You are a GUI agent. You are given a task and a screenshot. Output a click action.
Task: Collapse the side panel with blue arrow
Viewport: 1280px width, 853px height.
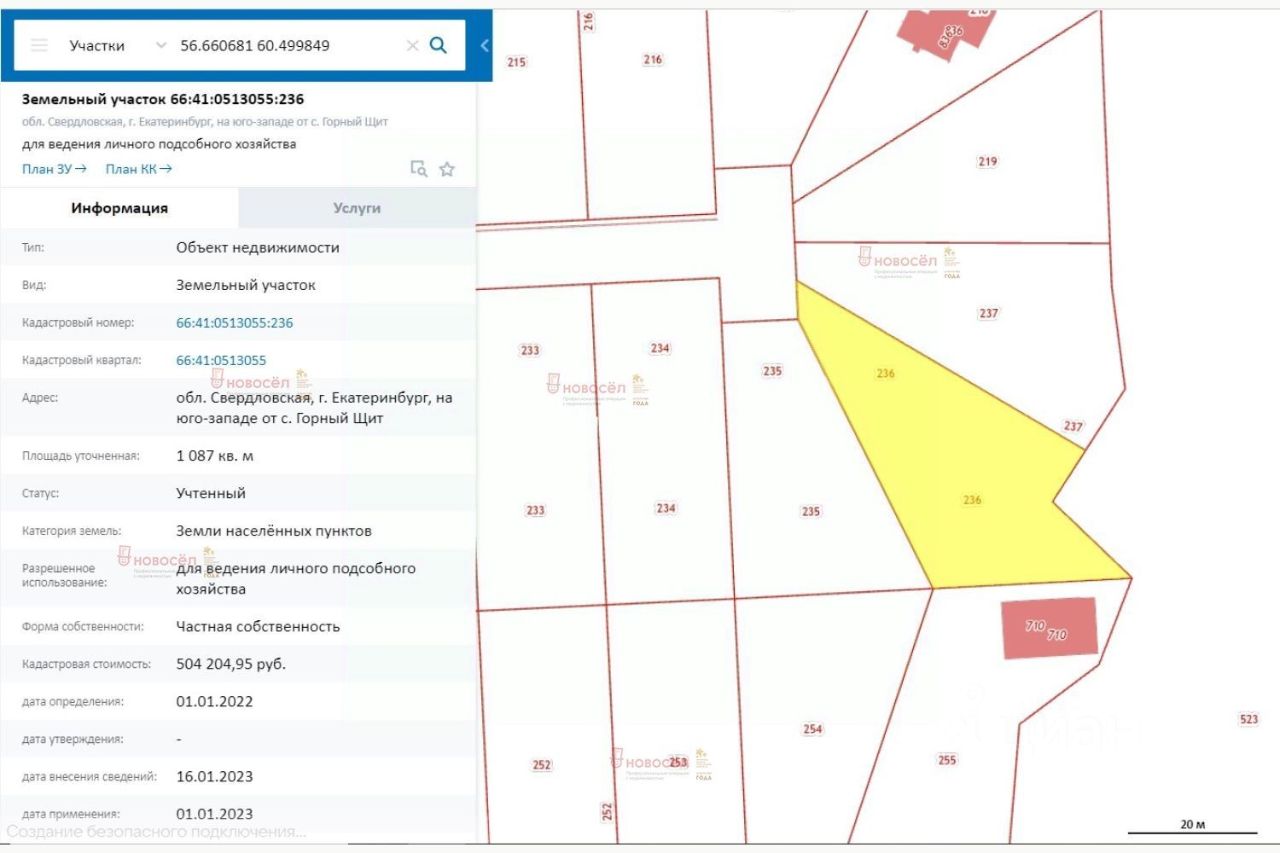pyautogui.click(x=484, y=45)
